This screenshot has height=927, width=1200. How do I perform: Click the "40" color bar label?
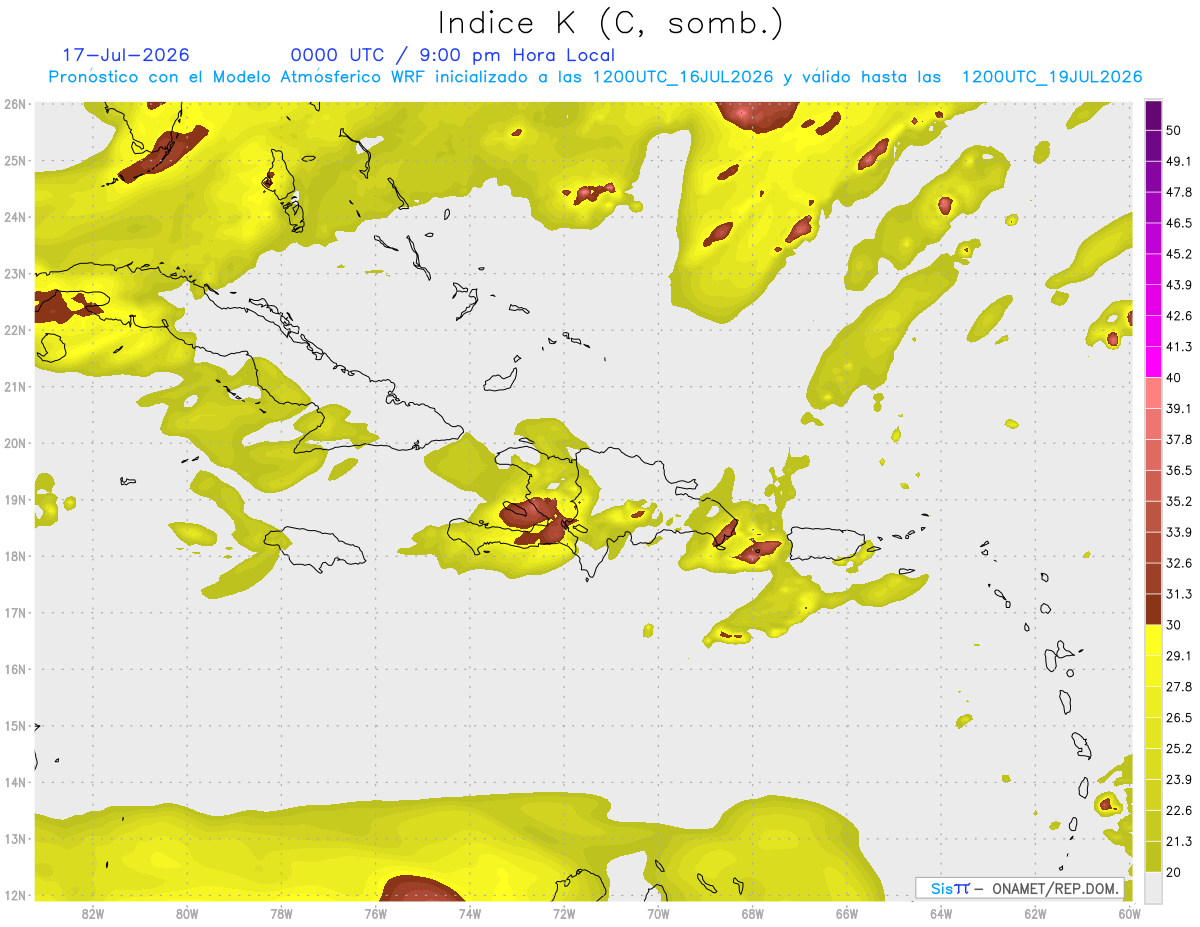1174,378
